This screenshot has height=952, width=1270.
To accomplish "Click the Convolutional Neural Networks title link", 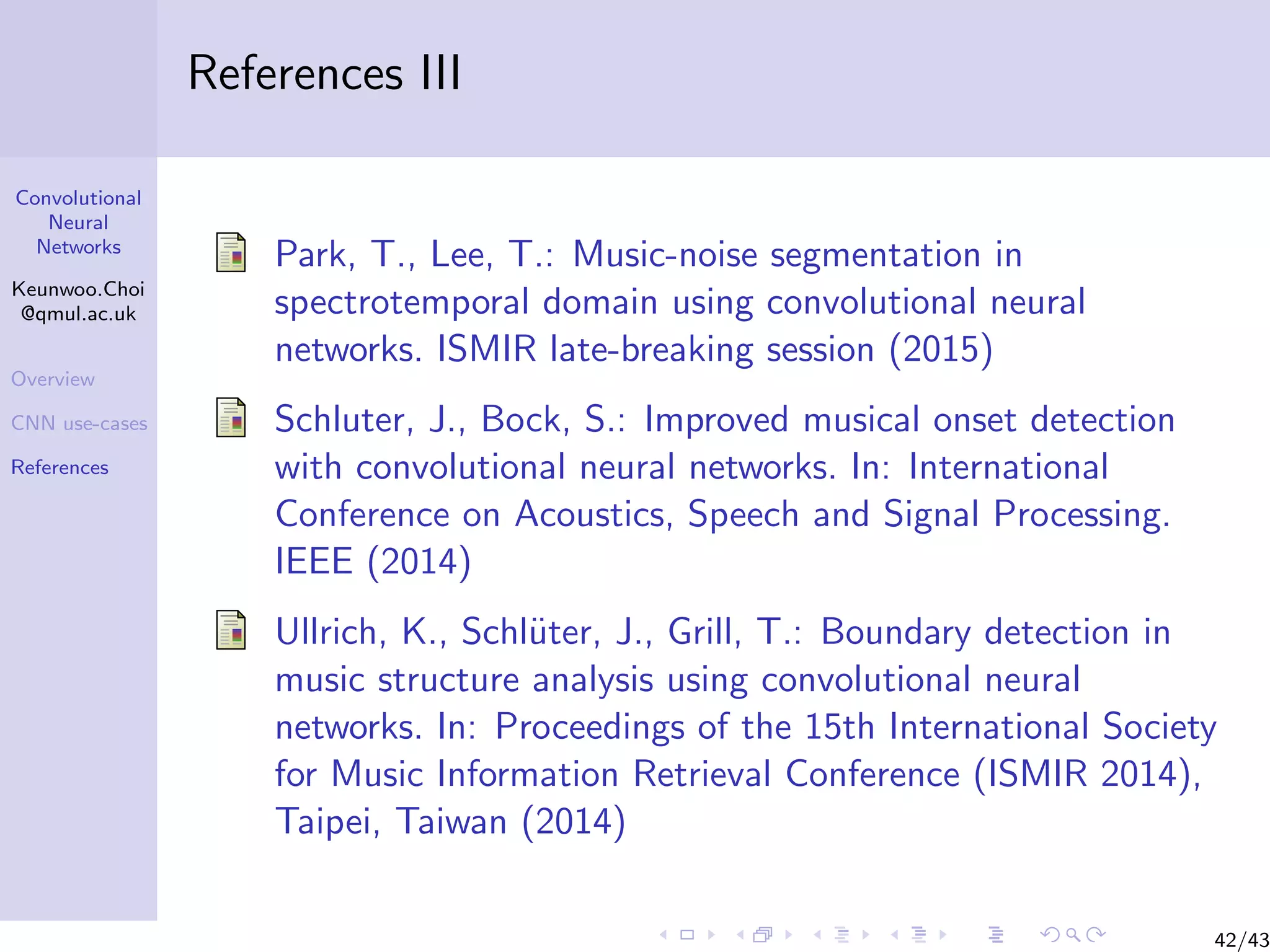I will pyautogui.click(x=79, y=222).
